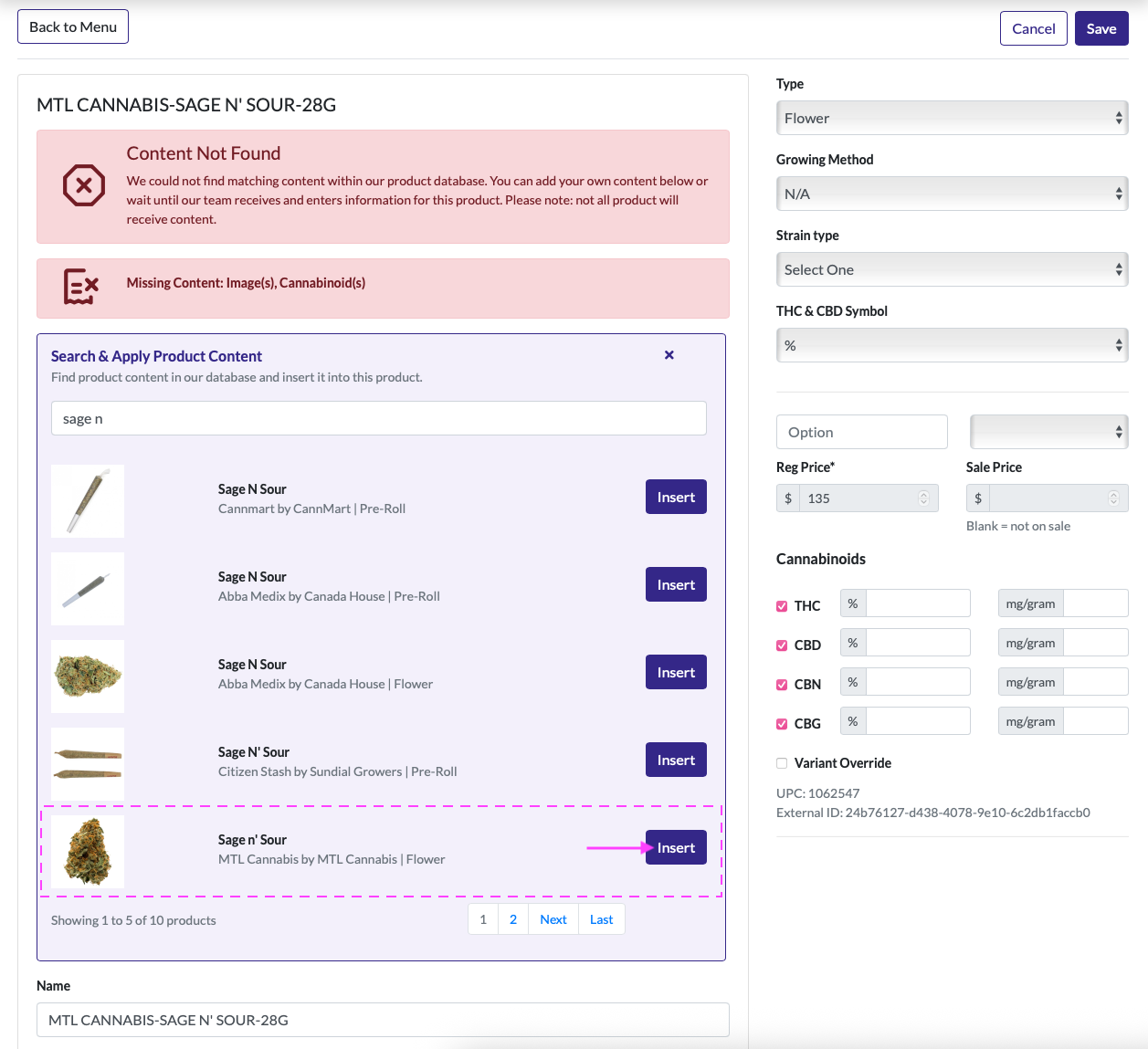
Task: Open MTL Cannabis Flower thumbnail
Action: coord(88,852)
